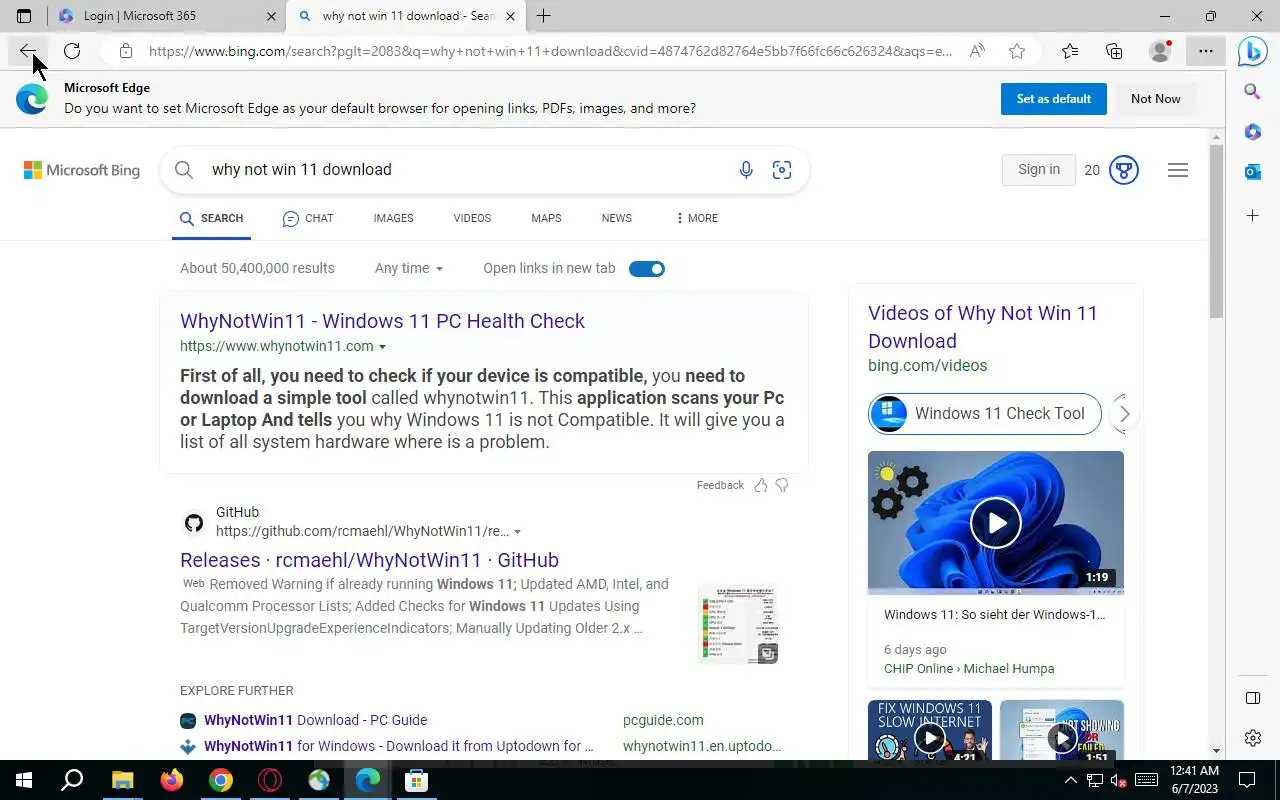Expand the whynotwin11.com URL dropdown arrow

(382, 347)
